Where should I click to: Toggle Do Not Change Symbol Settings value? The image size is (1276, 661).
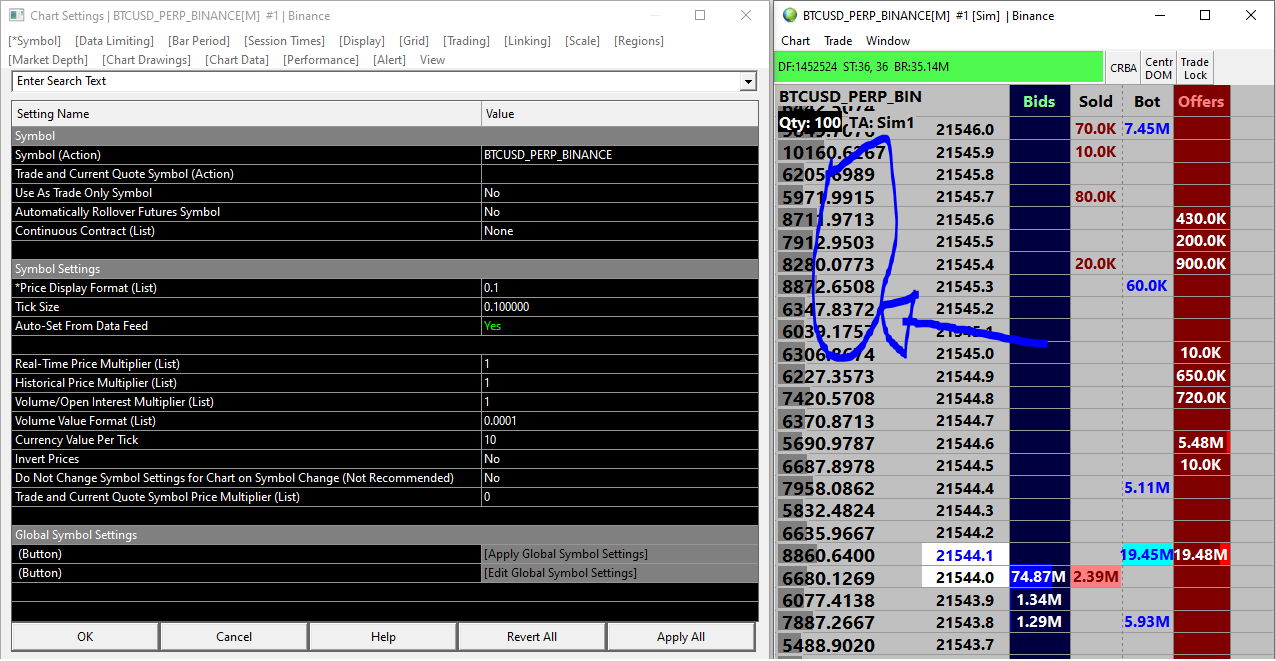[x=620, y=478]
